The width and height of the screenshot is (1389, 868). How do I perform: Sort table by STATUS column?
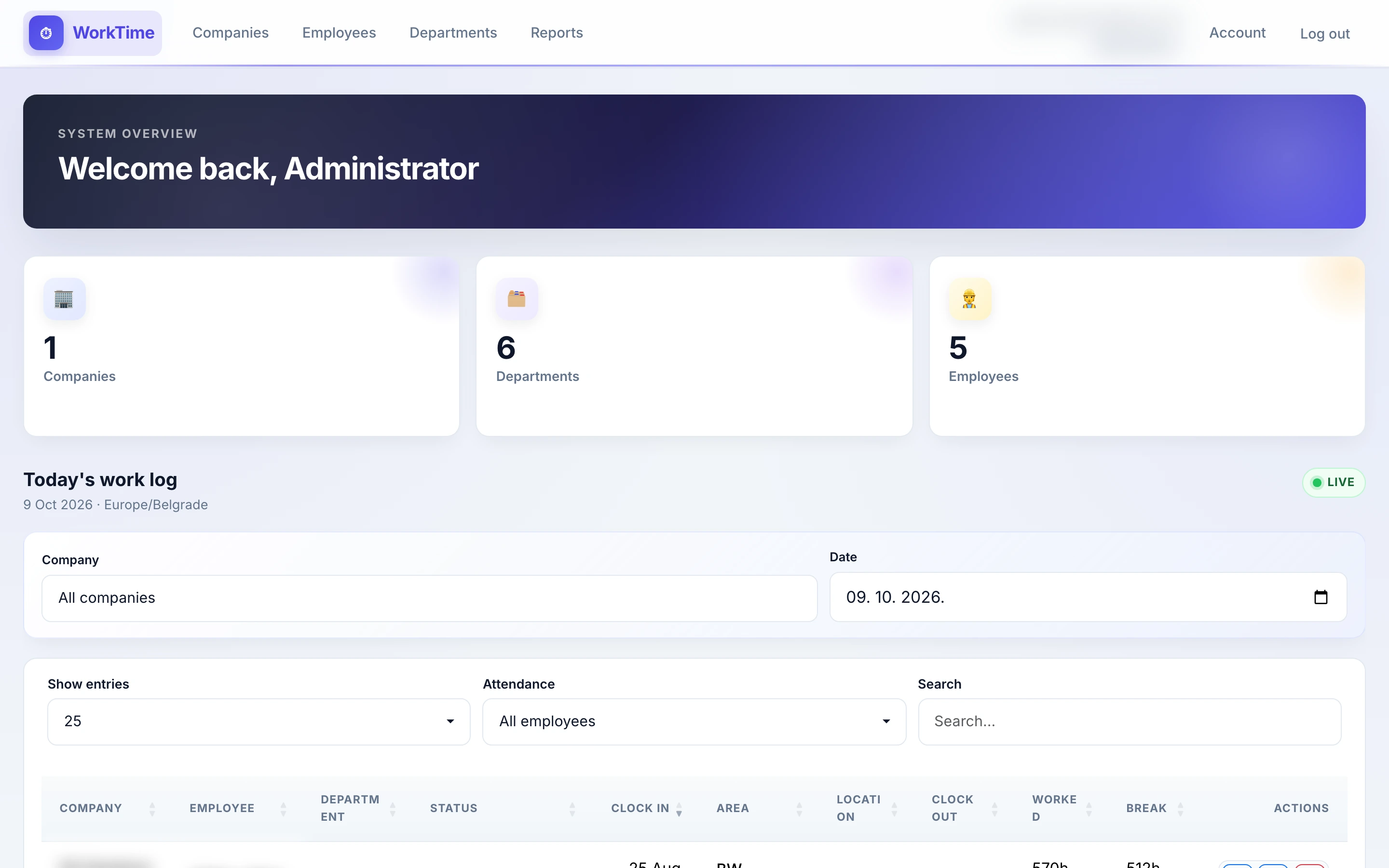tap(502, 808)
